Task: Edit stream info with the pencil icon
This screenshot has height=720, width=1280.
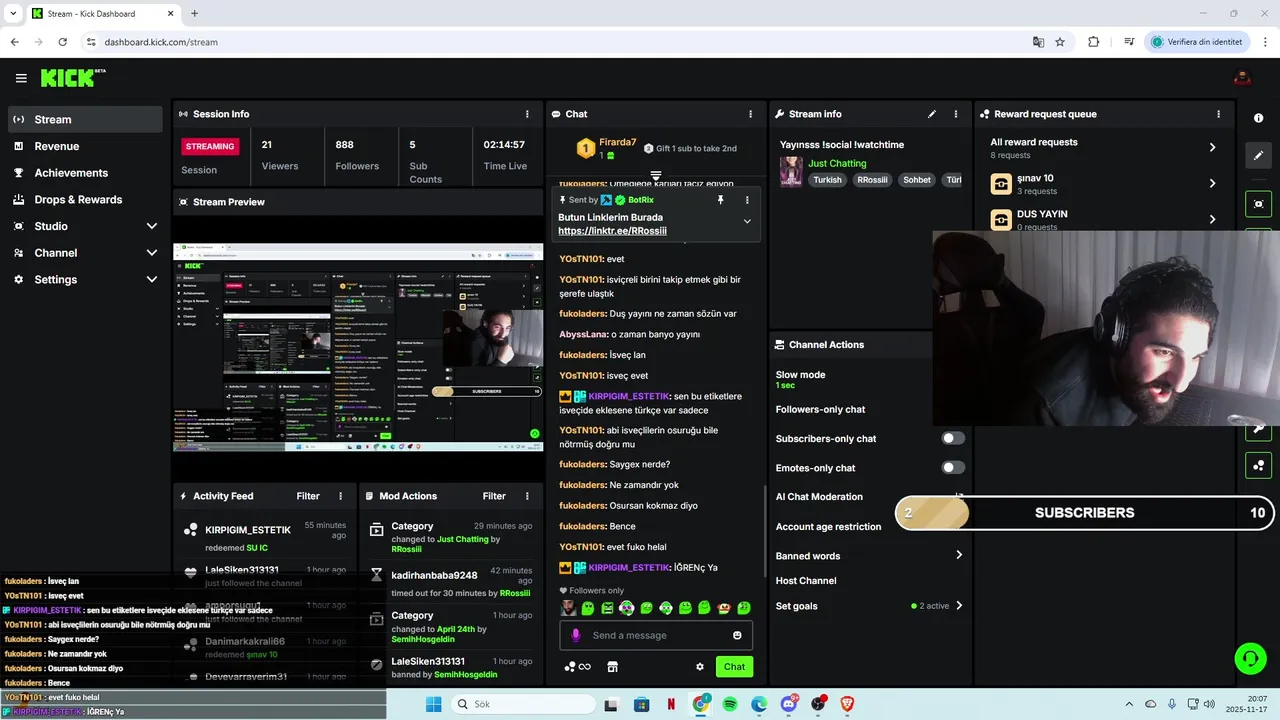Action: 932,114
